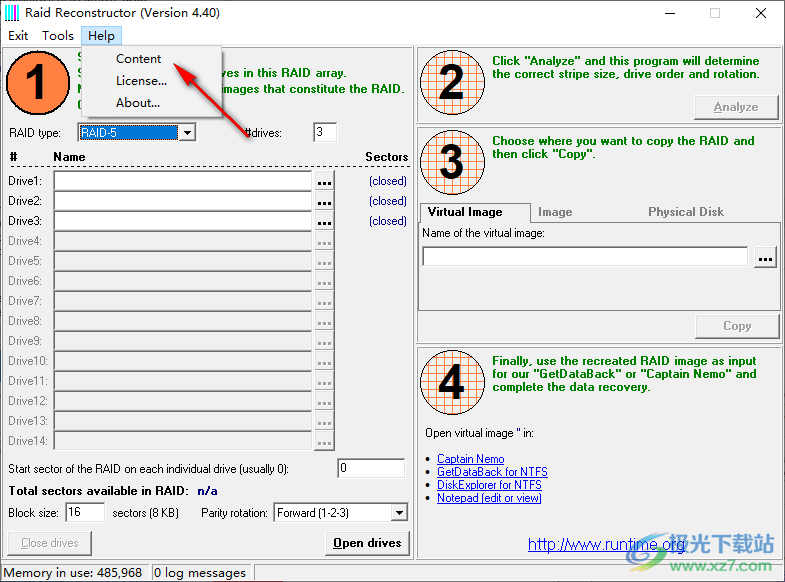Image resolution: width=785 pixels, height=582 pixels.
Task: Close the Help menu via its header
Action: coord(101,36)
